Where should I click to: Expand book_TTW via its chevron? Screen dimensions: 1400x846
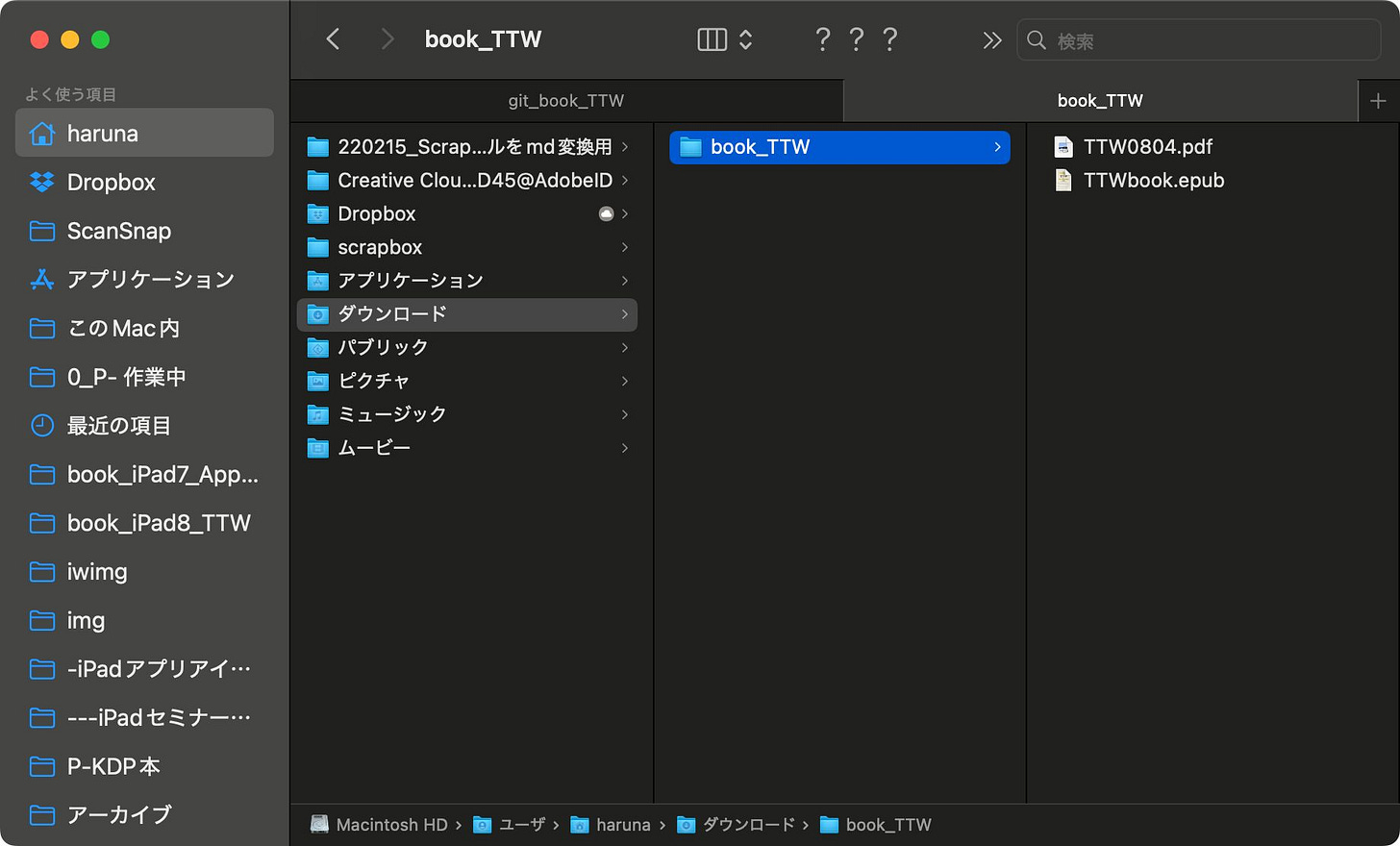997,147
